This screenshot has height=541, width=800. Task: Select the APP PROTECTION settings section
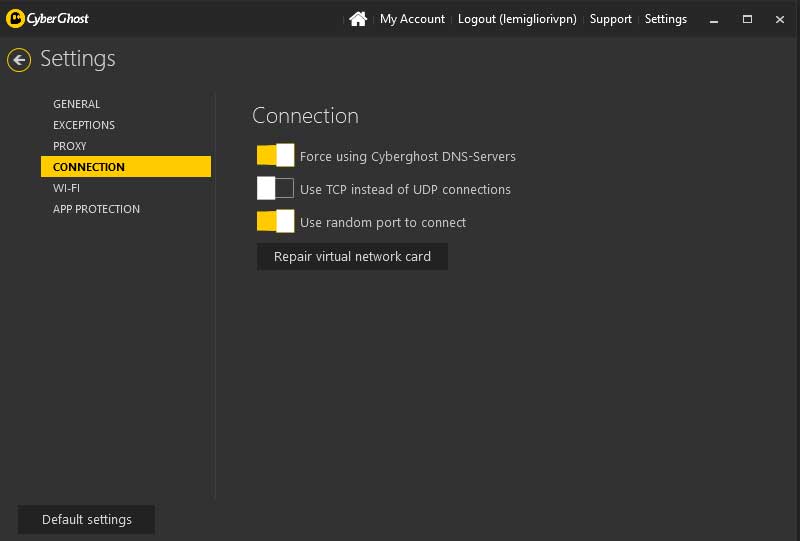[96, 209]
